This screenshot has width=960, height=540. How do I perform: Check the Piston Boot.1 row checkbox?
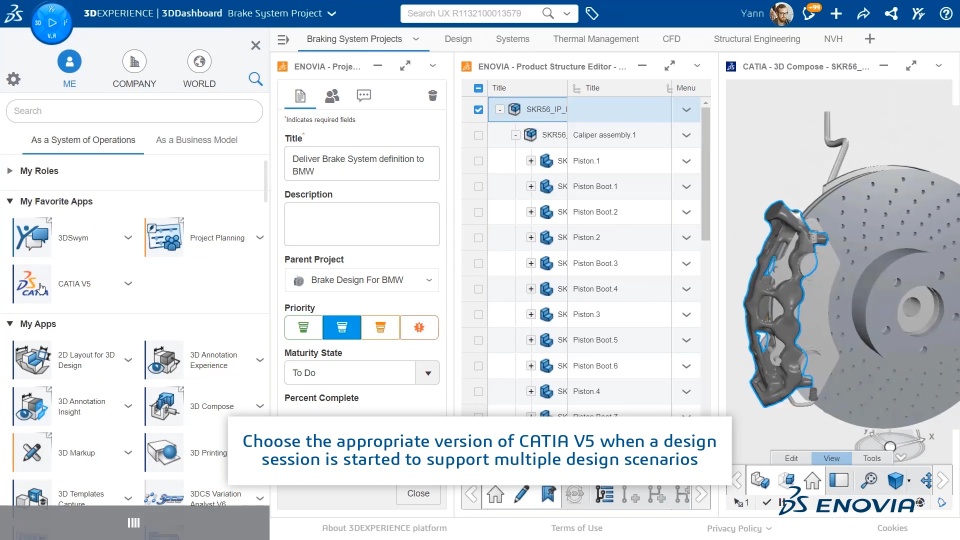pyautogui.click(x=478, y=187)
